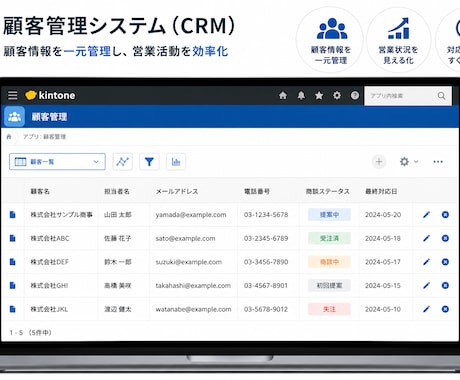Select yamada@example.com email cell
The image size is (460, 380).
[x=191, y=215]
